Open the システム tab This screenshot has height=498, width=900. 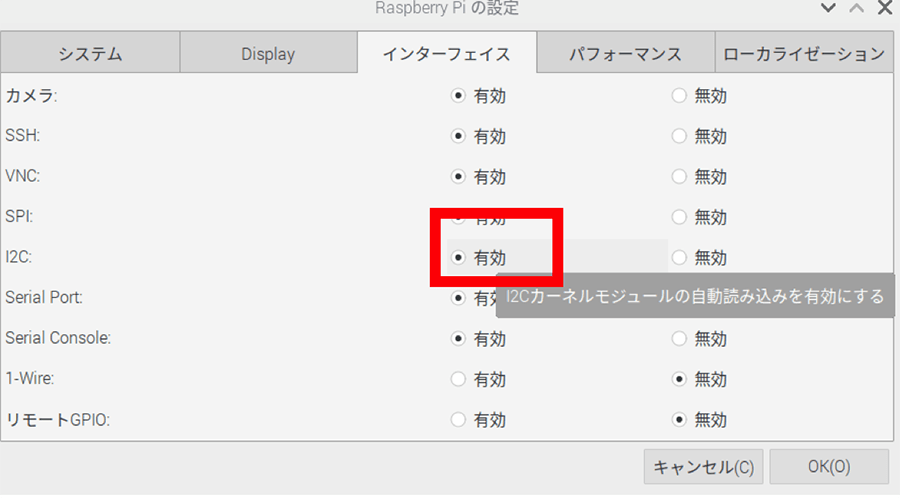pos(90,53)
